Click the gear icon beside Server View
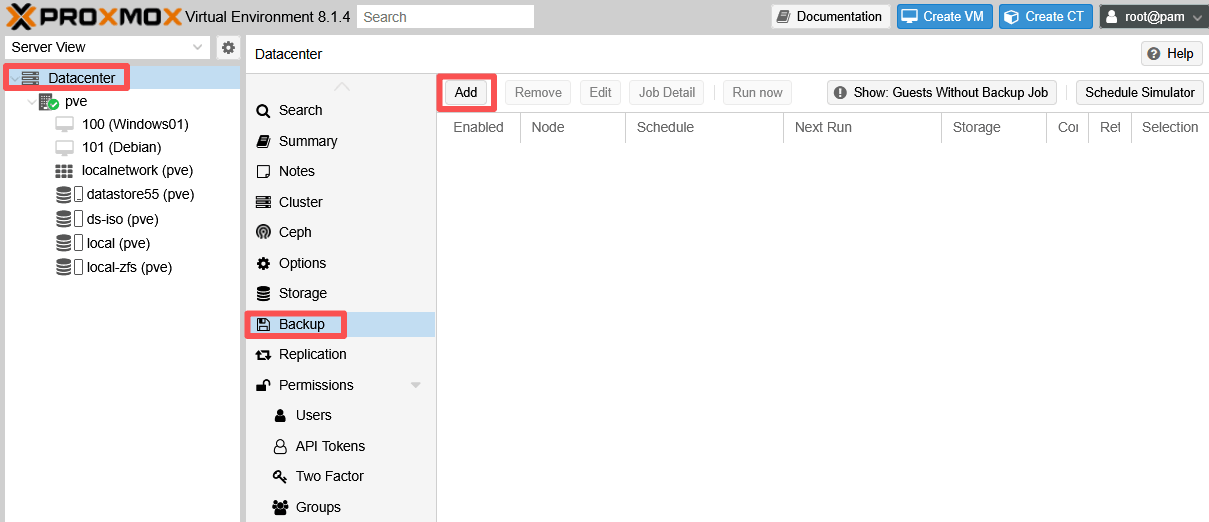 point(228,47)
